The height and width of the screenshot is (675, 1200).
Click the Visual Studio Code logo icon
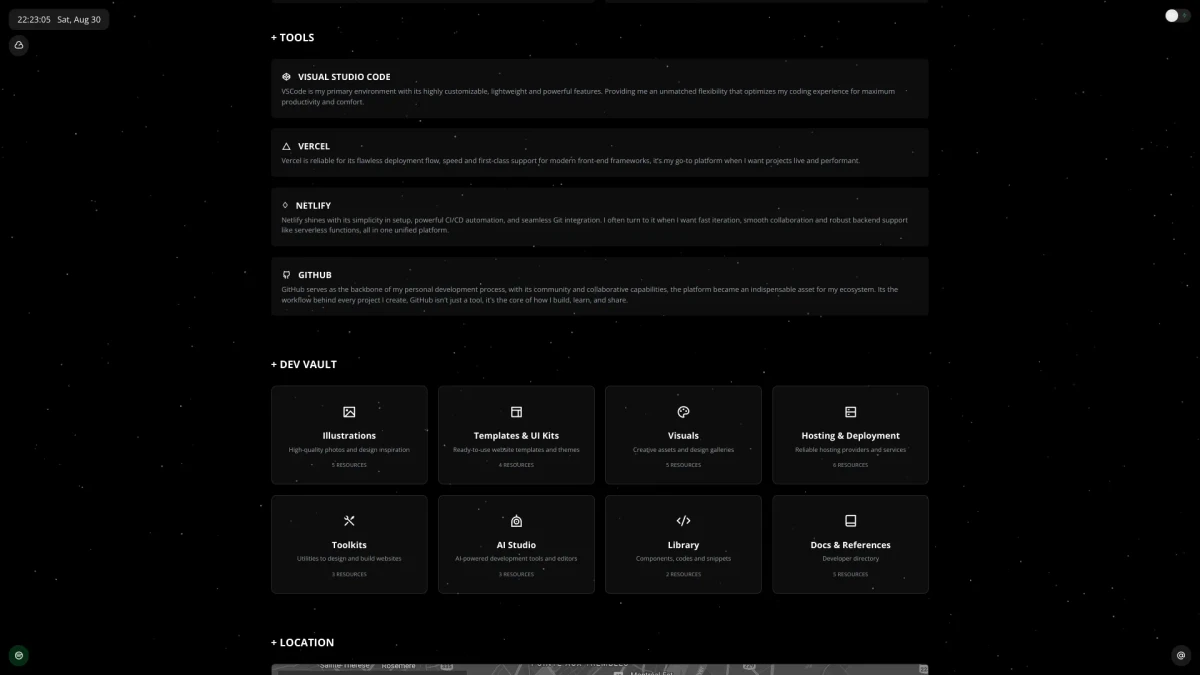[286, 77]
